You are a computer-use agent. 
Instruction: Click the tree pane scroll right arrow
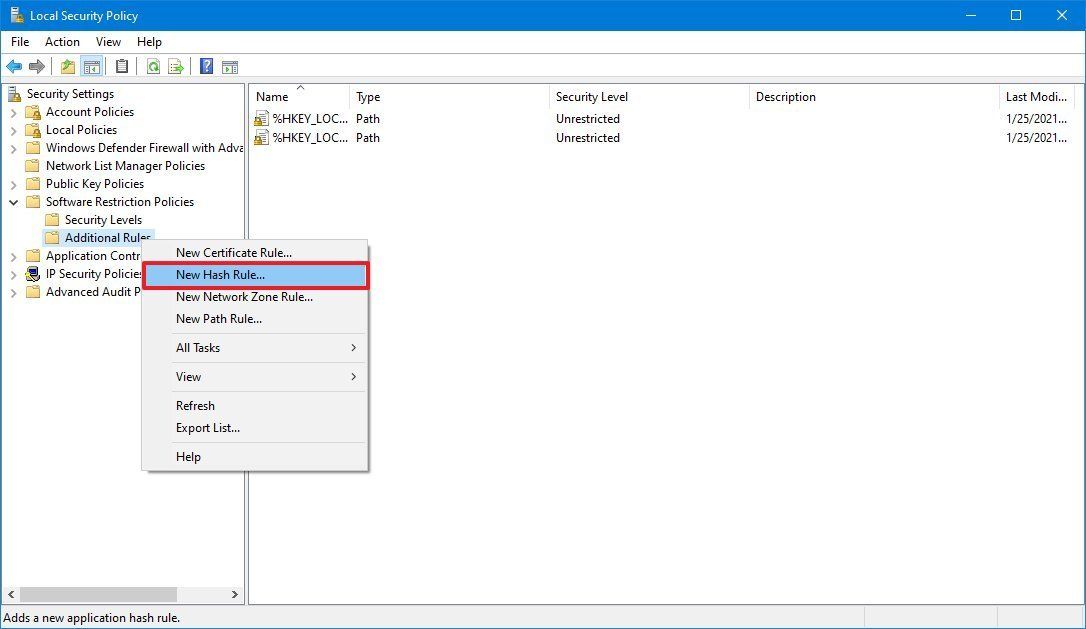click(235, 594)
